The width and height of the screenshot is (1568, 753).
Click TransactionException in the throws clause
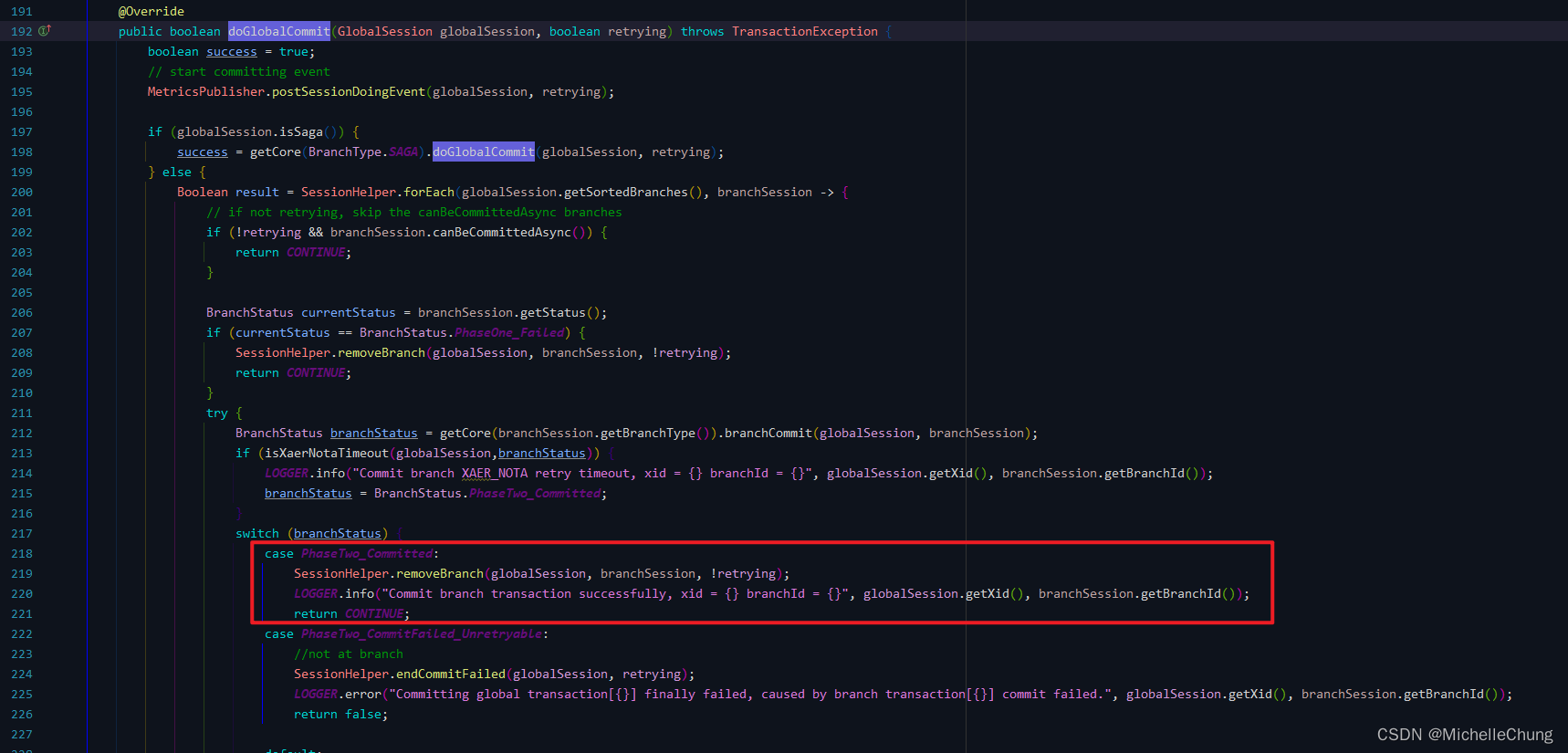tap(805, 31)
